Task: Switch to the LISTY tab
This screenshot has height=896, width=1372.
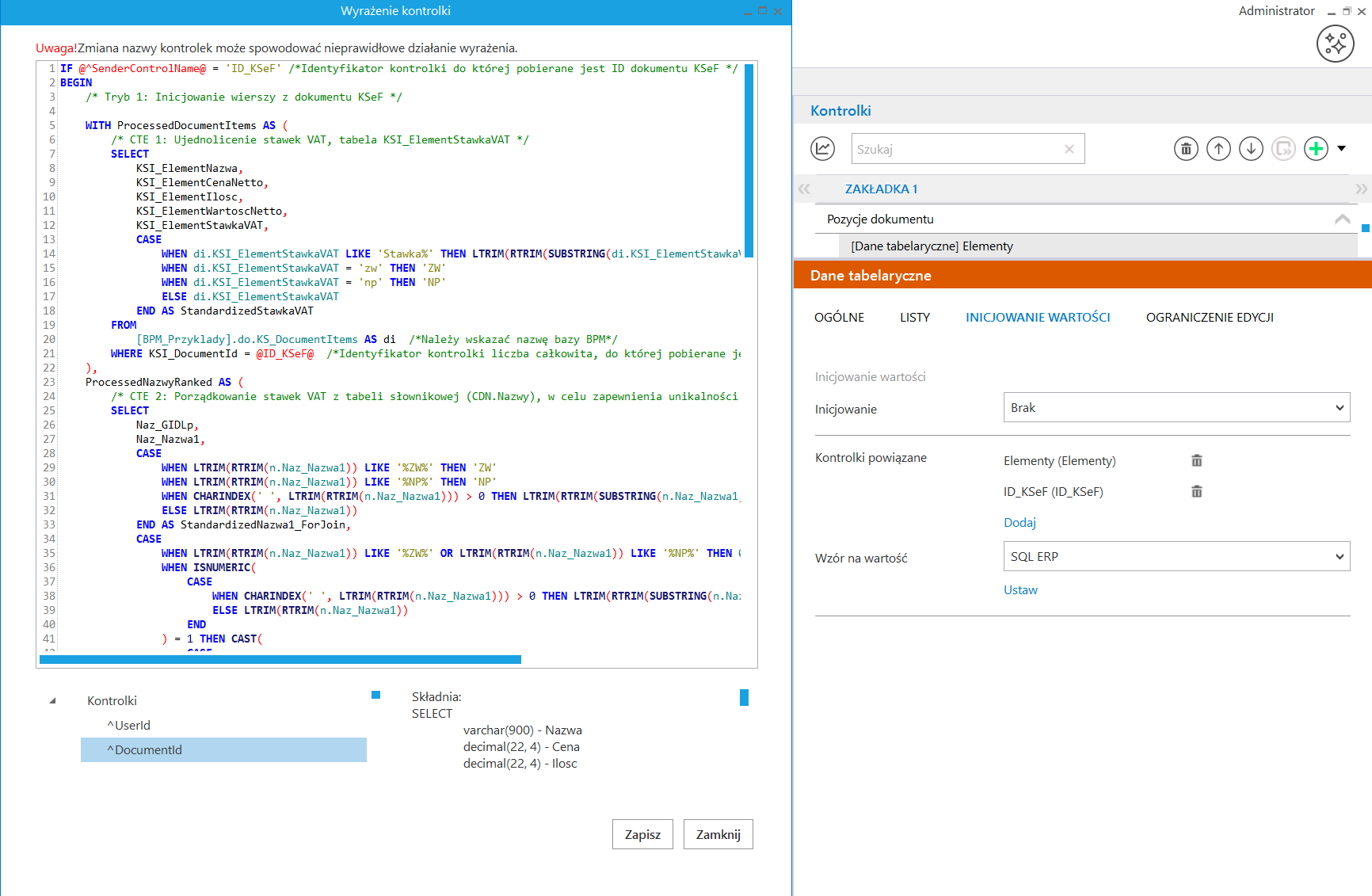Action: pyautogui.click(x=914, y=318)
